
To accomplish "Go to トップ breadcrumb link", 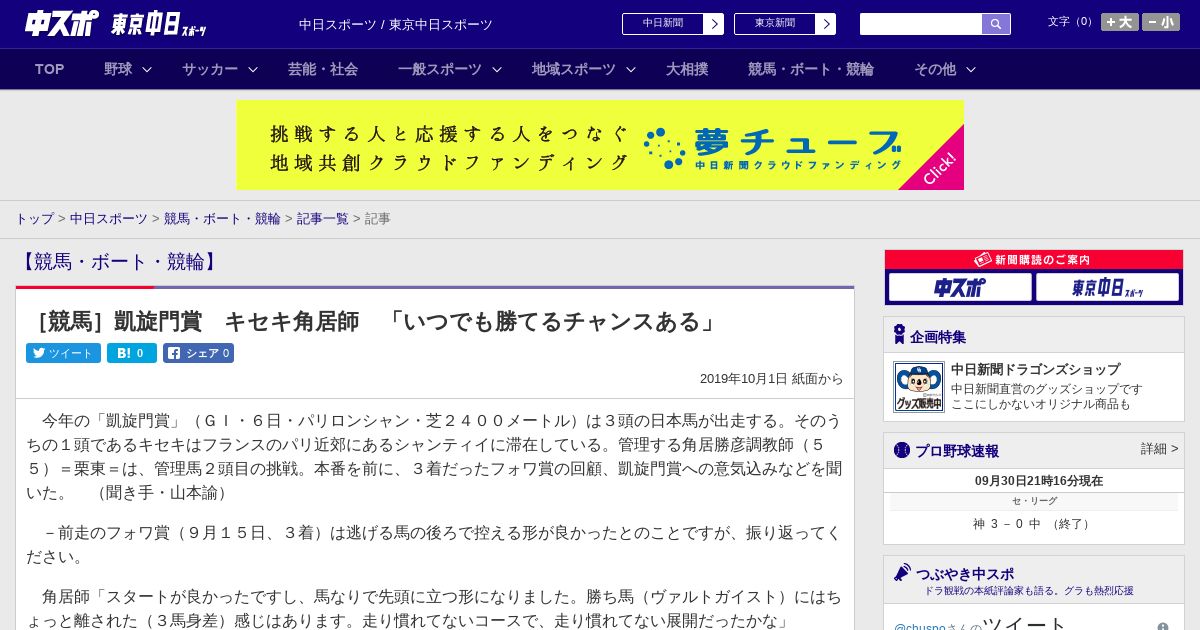I will [35, 218].
